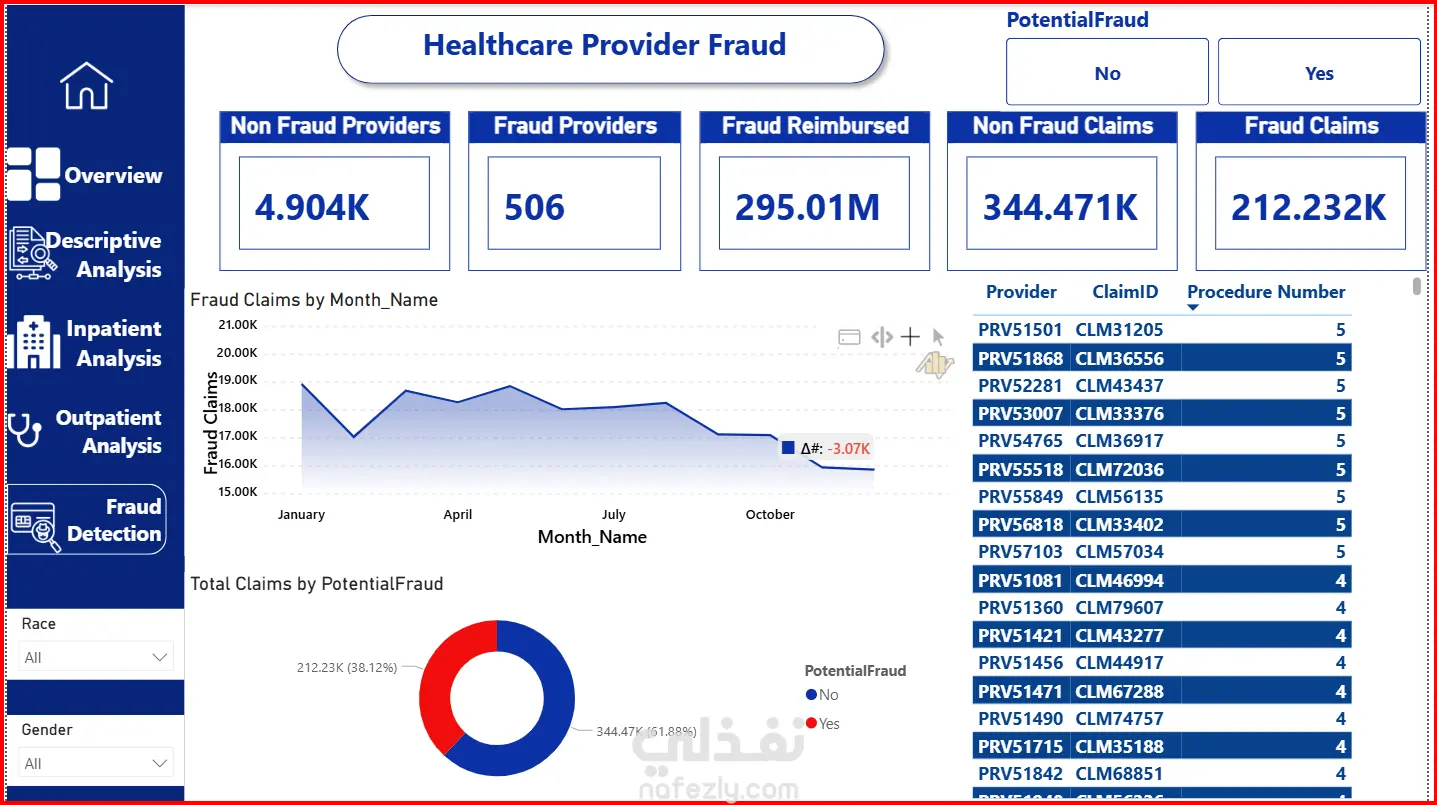Click the Non Fraud Providers value 4.904K
Screen dimensions: 1437x805
(x=312, y=207)
